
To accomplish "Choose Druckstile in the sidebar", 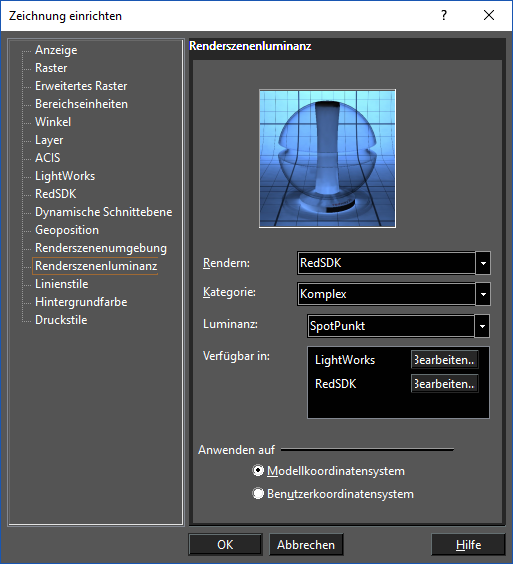I will pos(61,320).
